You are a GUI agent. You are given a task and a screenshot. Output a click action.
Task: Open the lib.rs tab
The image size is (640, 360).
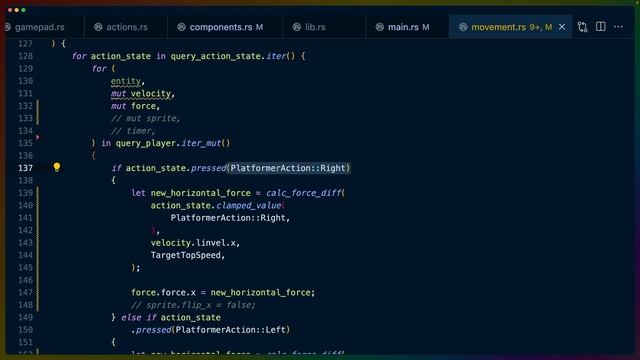coord(315,27)
